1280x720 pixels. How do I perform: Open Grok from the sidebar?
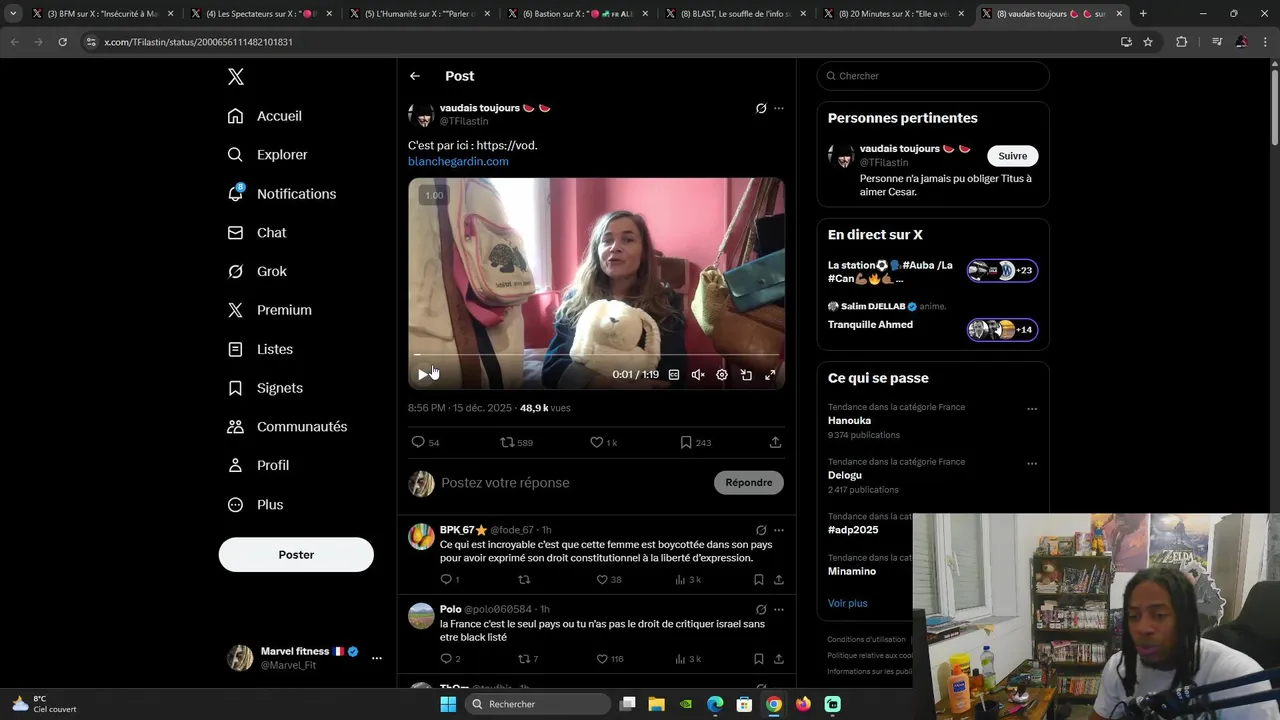[x=257, y=271]
